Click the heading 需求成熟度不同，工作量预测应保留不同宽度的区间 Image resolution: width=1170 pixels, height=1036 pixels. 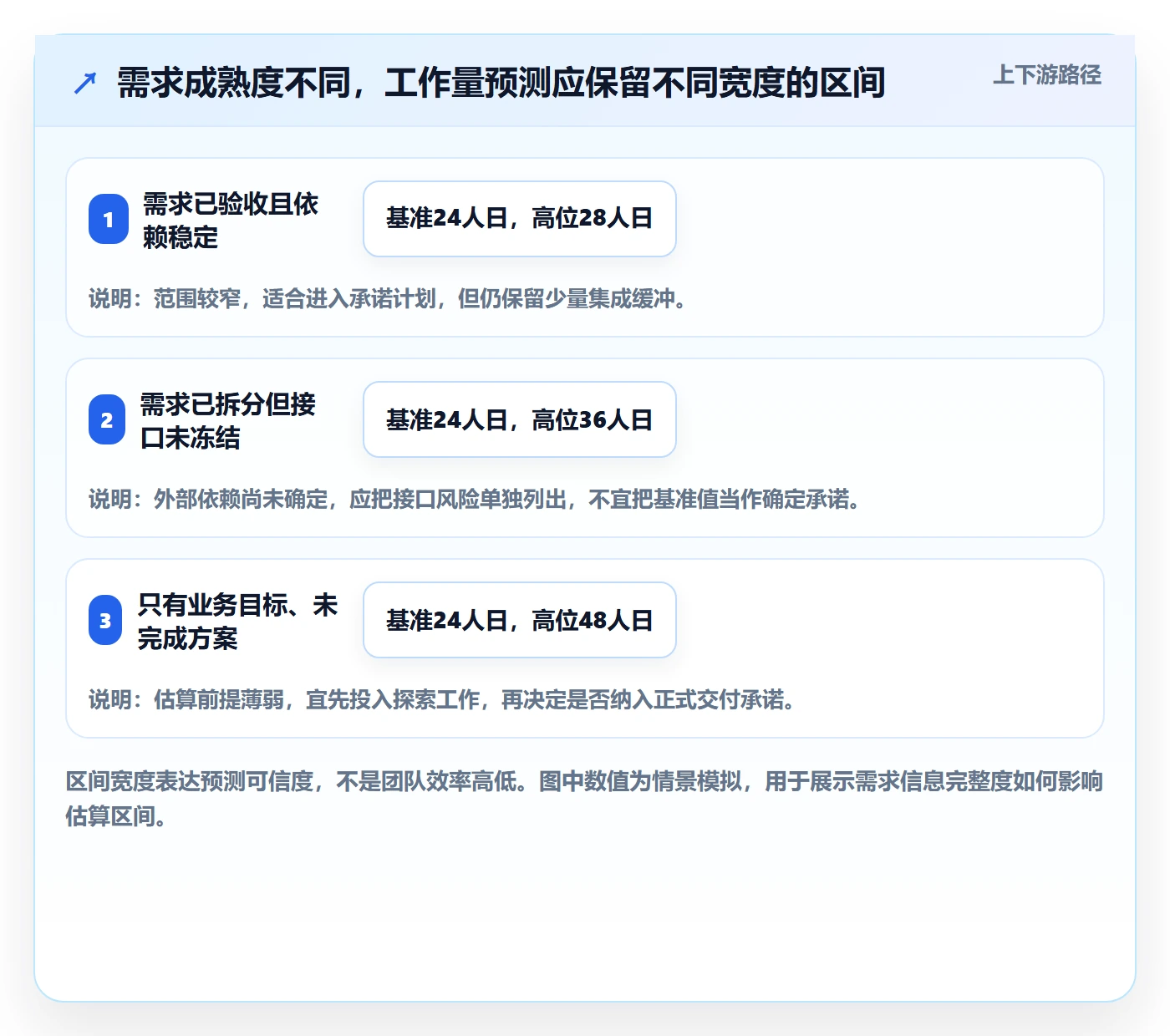(x=501, y=83)
